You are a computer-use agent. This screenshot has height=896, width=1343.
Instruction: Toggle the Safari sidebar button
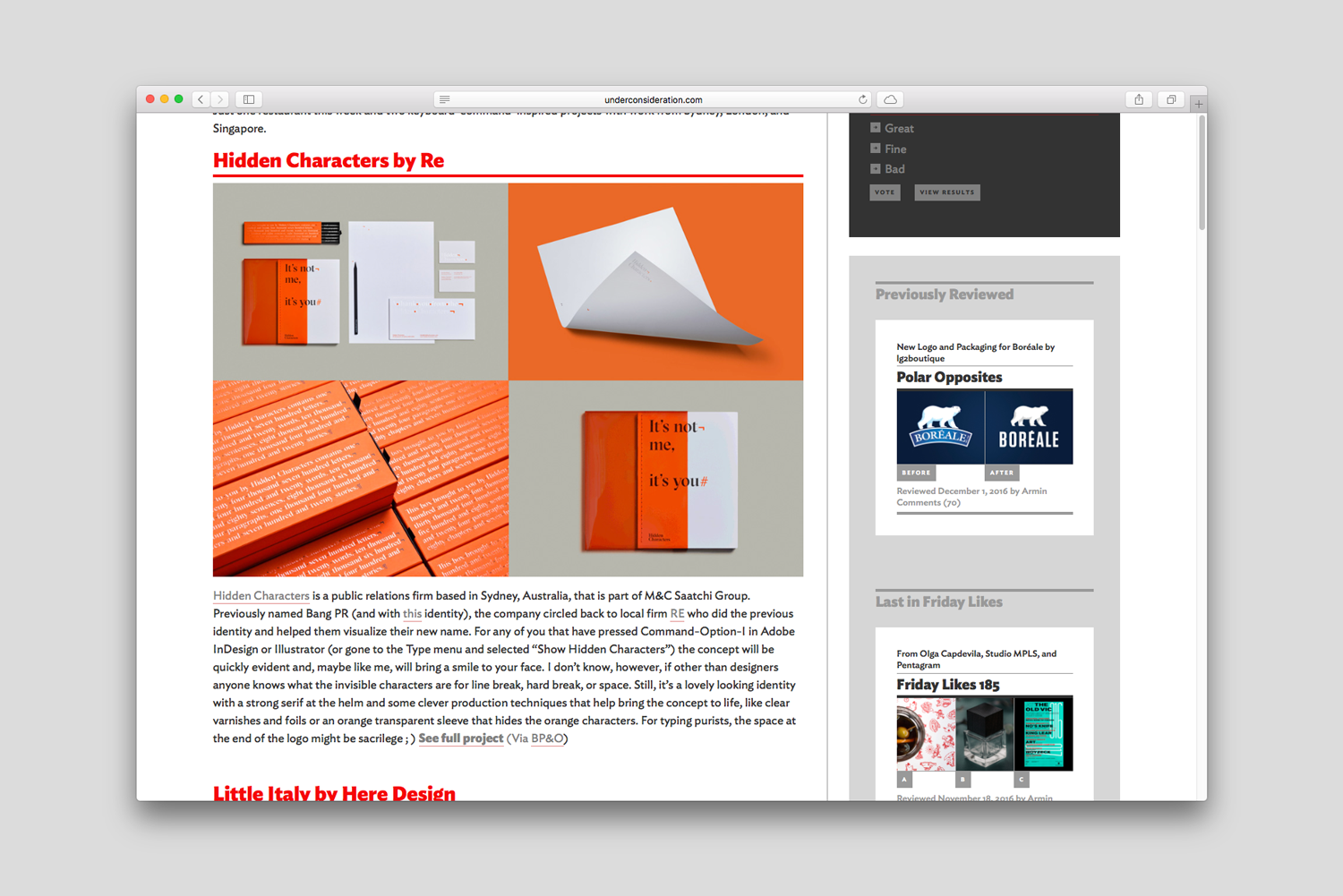(x=249, y=99)
